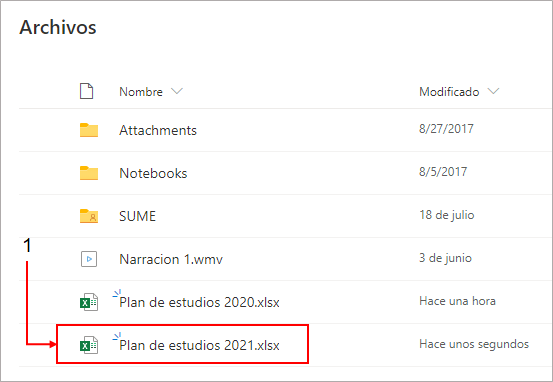Open the Notebooks folder
553x382 pixels.
tap(153, 174)
